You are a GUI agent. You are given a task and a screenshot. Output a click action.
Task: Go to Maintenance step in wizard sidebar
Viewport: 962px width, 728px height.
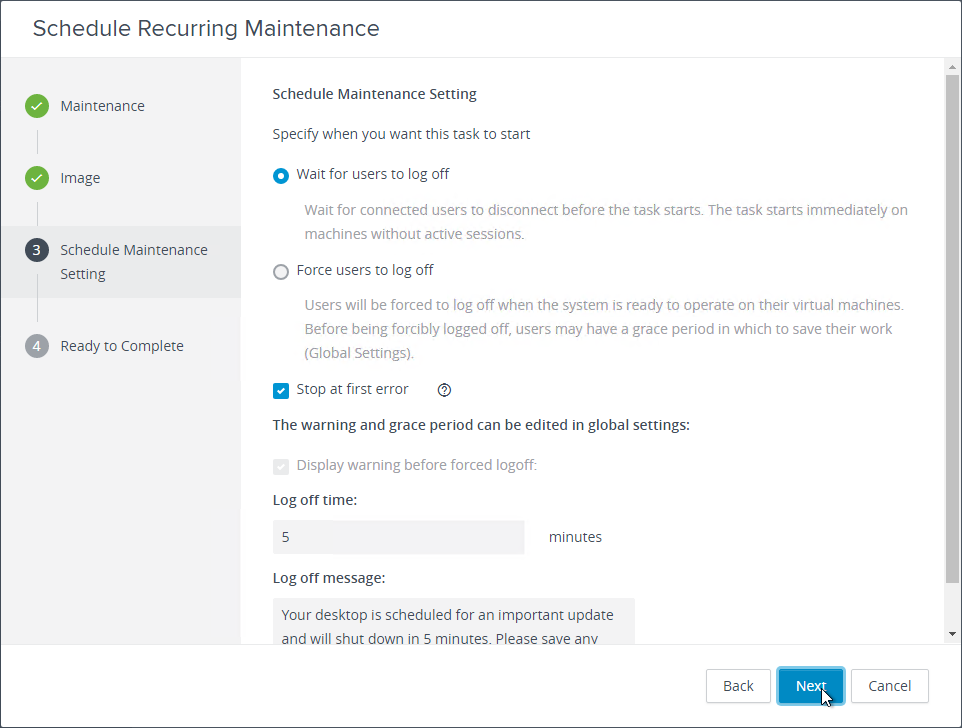tap(102, 106)
